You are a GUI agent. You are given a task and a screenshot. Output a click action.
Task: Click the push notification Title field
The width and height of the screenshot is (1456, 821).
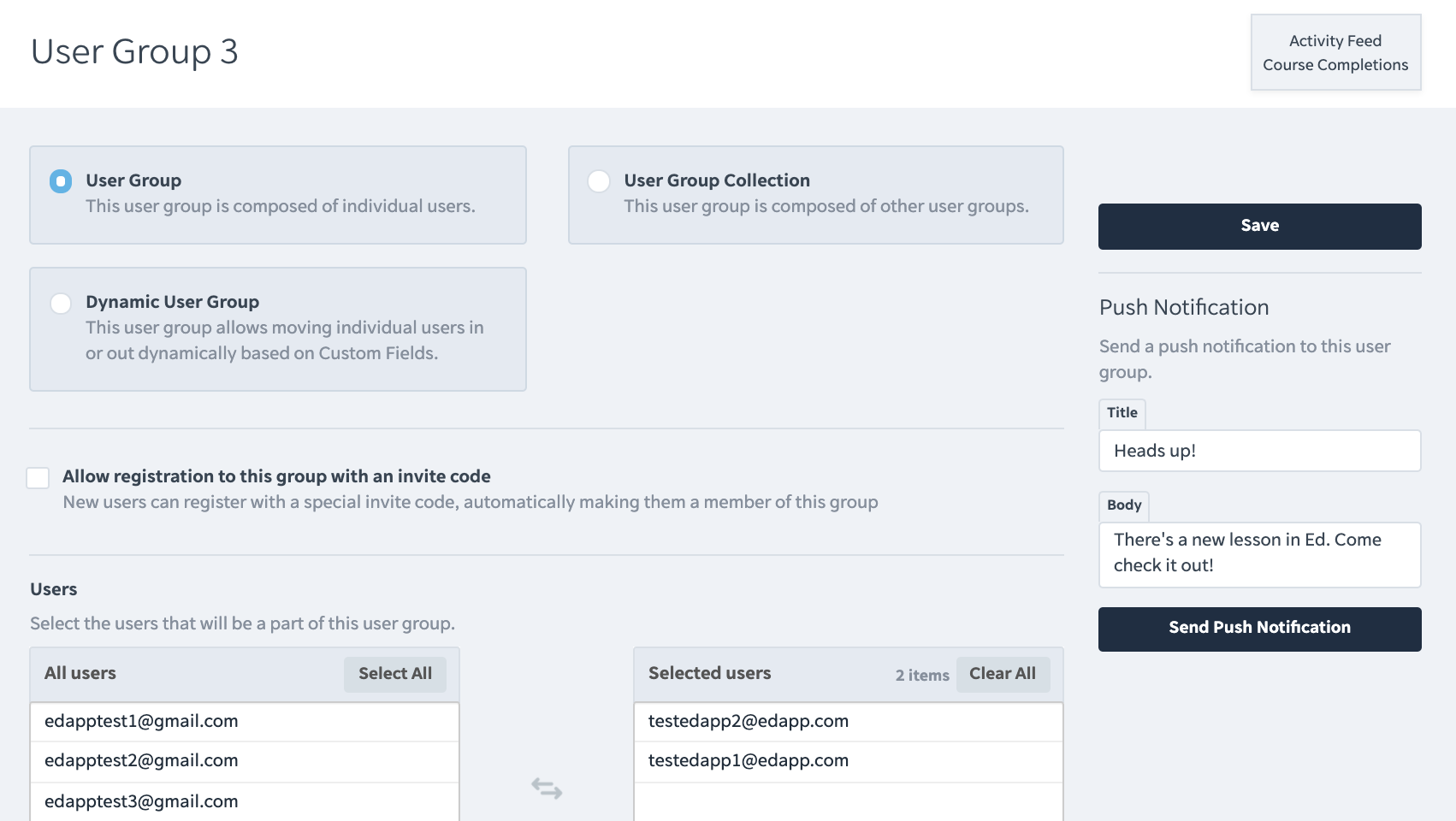(1259, 451)
